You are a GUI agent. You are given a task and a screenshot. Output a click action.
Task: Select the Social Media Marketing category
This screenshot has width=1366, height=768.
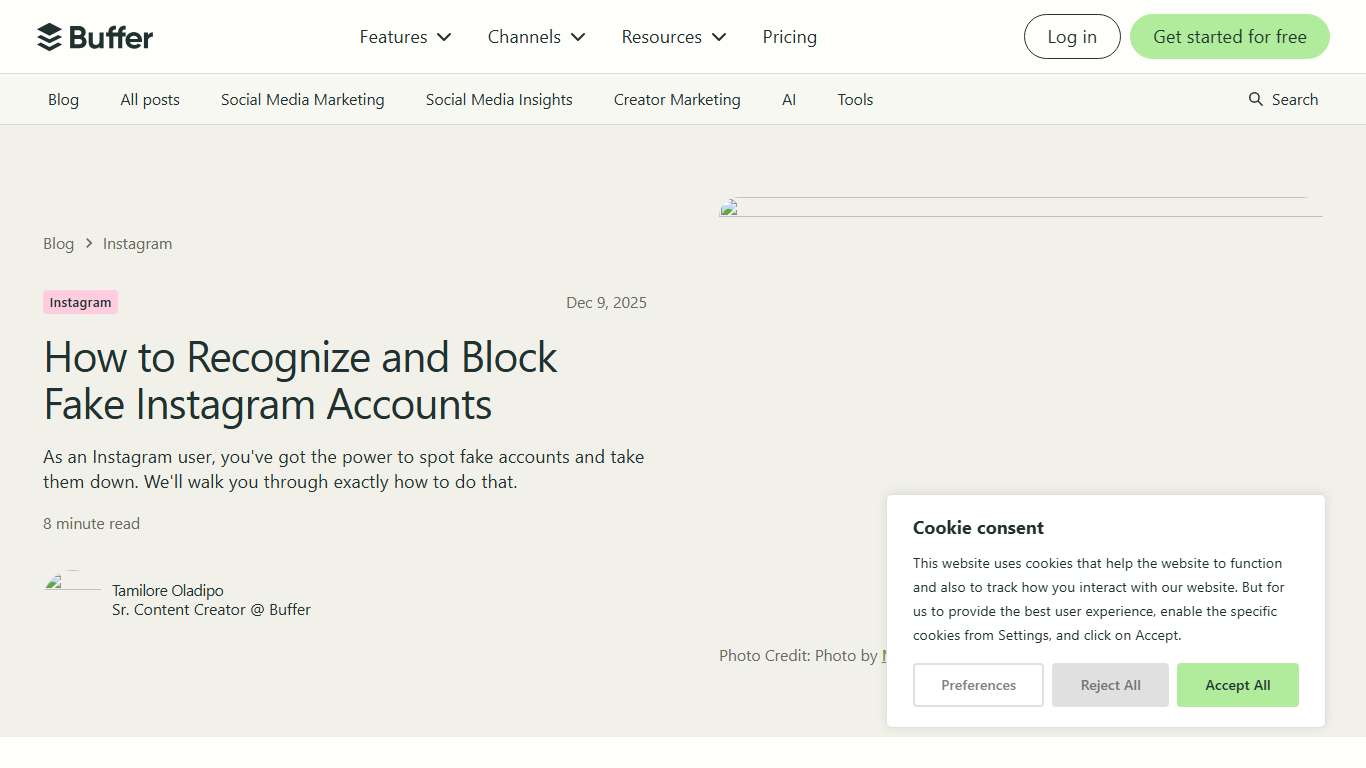(302, 99)
